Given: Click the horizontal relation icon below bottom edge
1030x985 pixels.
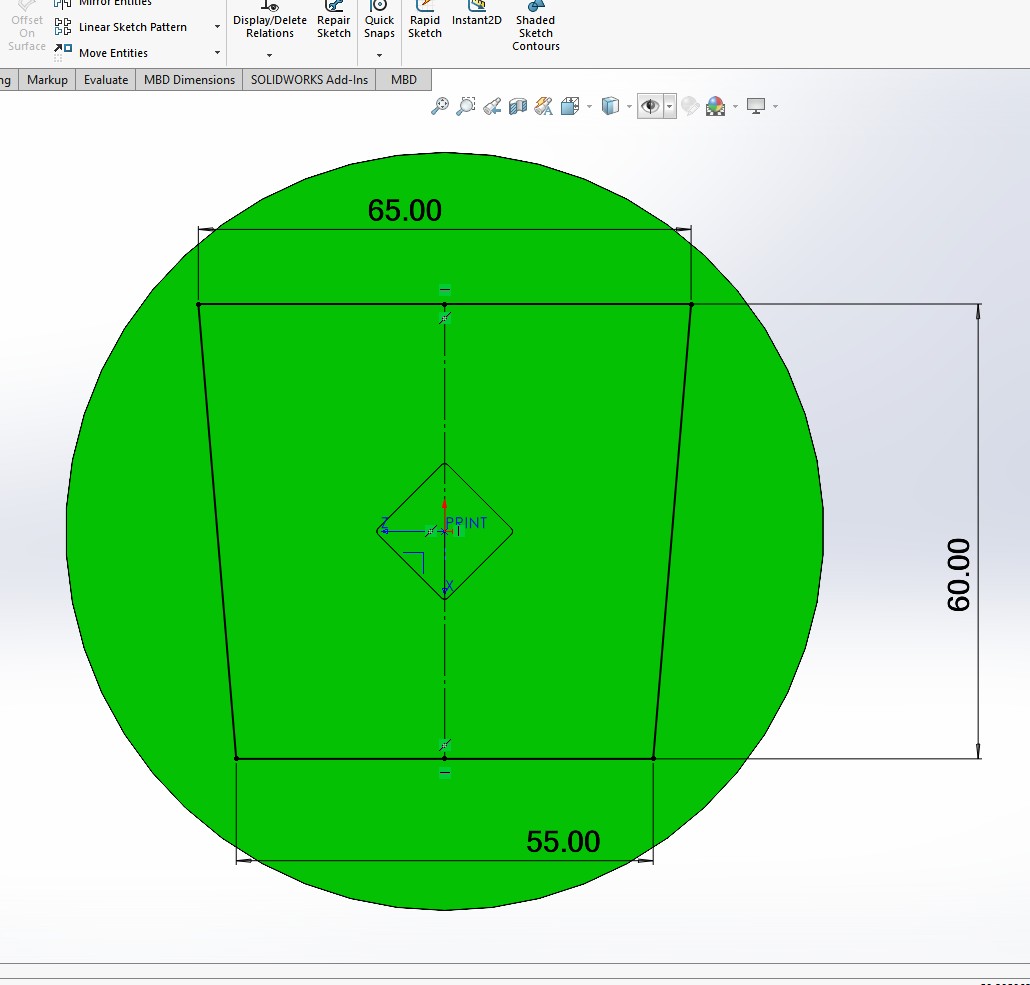Looking at the screenshot, I should (x=445, y=773).
